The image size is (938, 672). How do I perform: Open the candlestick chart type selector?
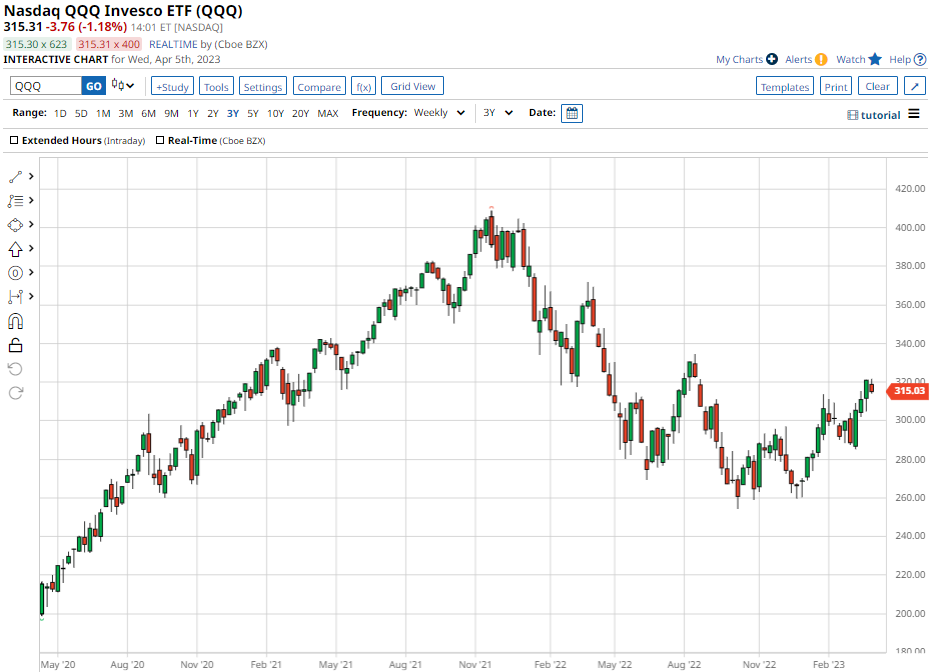click(123, 86)
